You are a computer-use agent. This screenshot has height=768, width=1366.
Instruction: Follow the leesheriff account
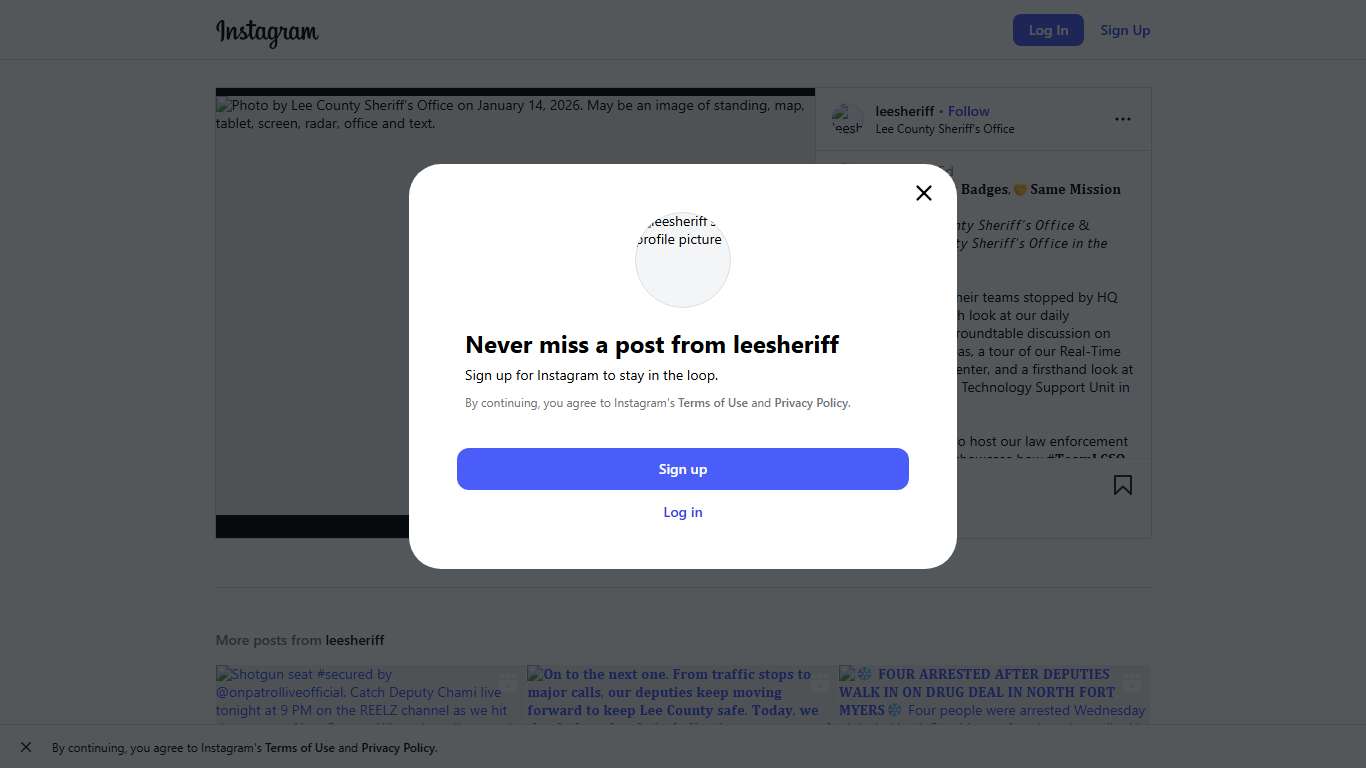point(968,111)
